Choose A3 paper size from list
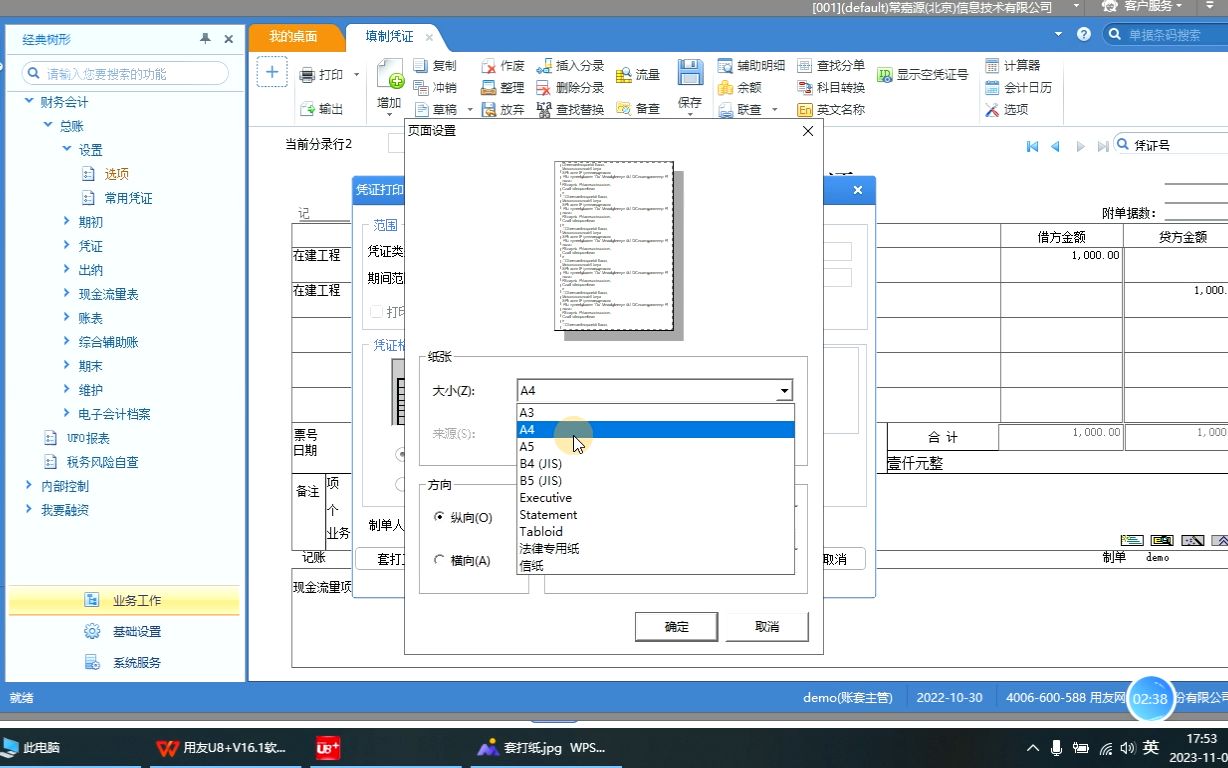The height and width of the screenshot is (768, 1228). (x=655, y=412)
